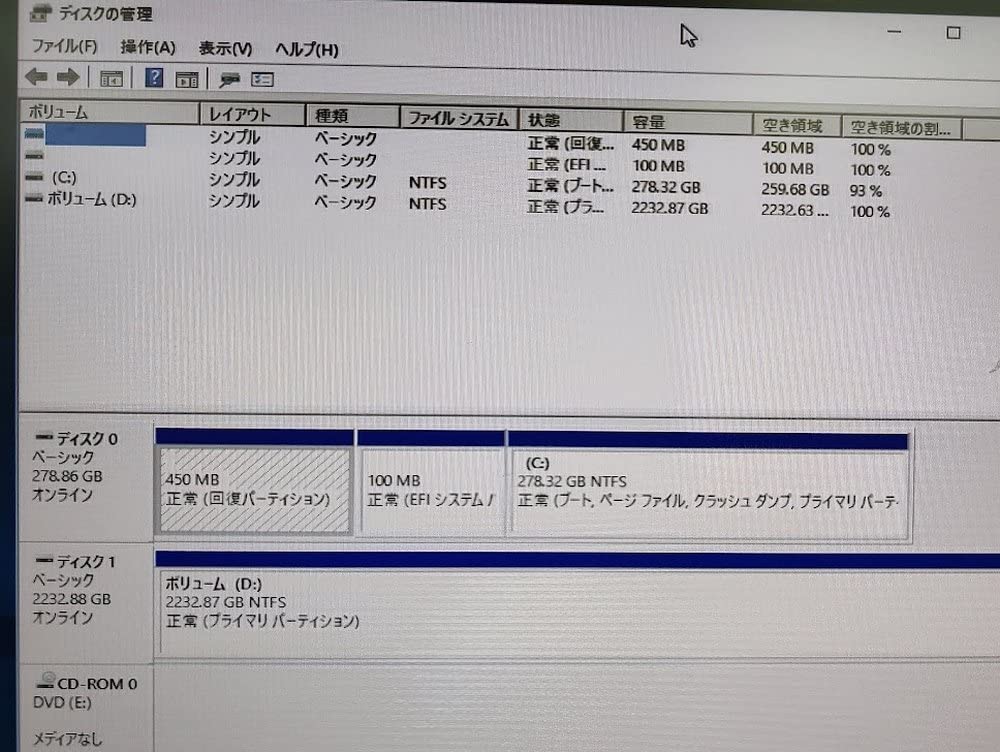Screen dimensions: 1000x752
Task: Click the properties list toolbar icon
Action: point(262,80)
